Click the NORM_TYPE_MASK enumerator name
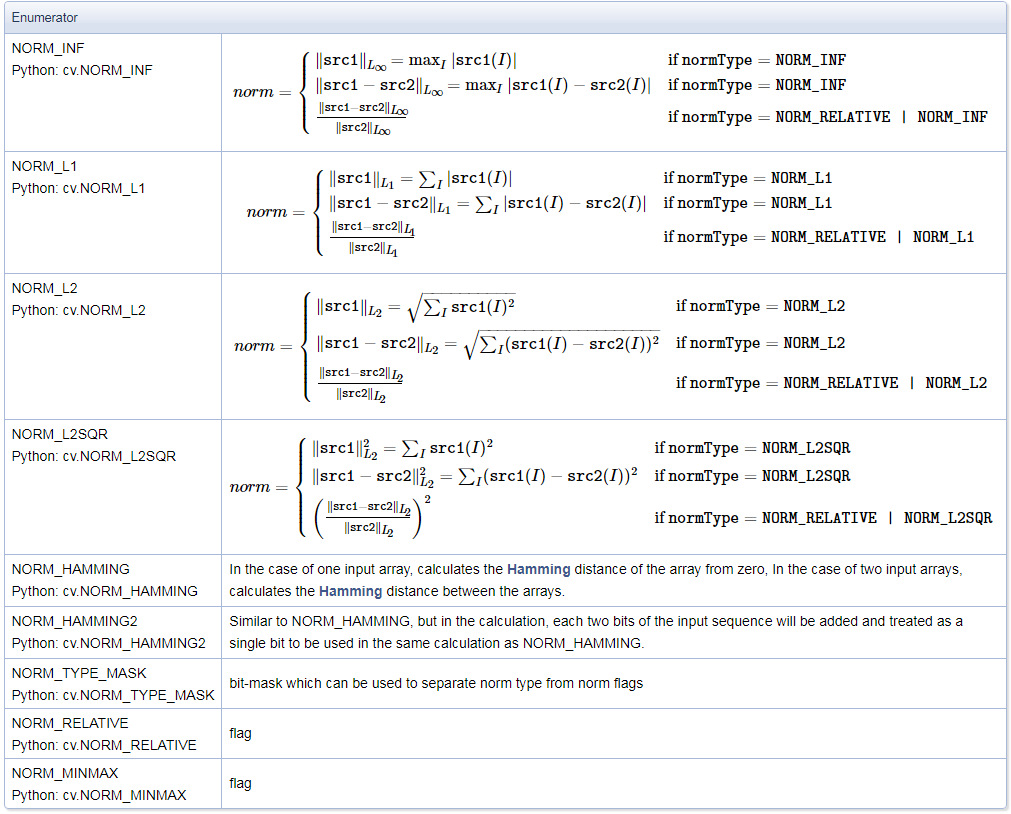1011x814 pixels. [79, 673]
